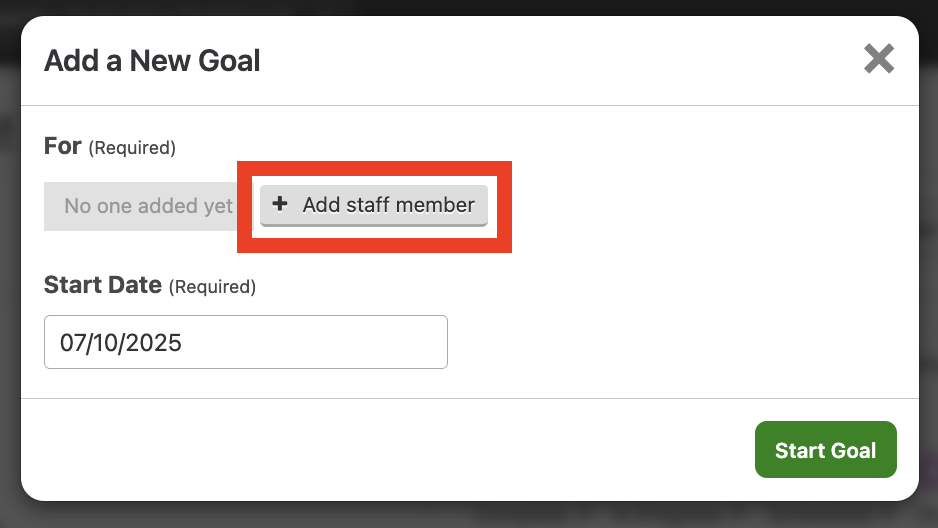Focus the Start Date input field
Screen dimensions: 938x528
tap(246, 342)
